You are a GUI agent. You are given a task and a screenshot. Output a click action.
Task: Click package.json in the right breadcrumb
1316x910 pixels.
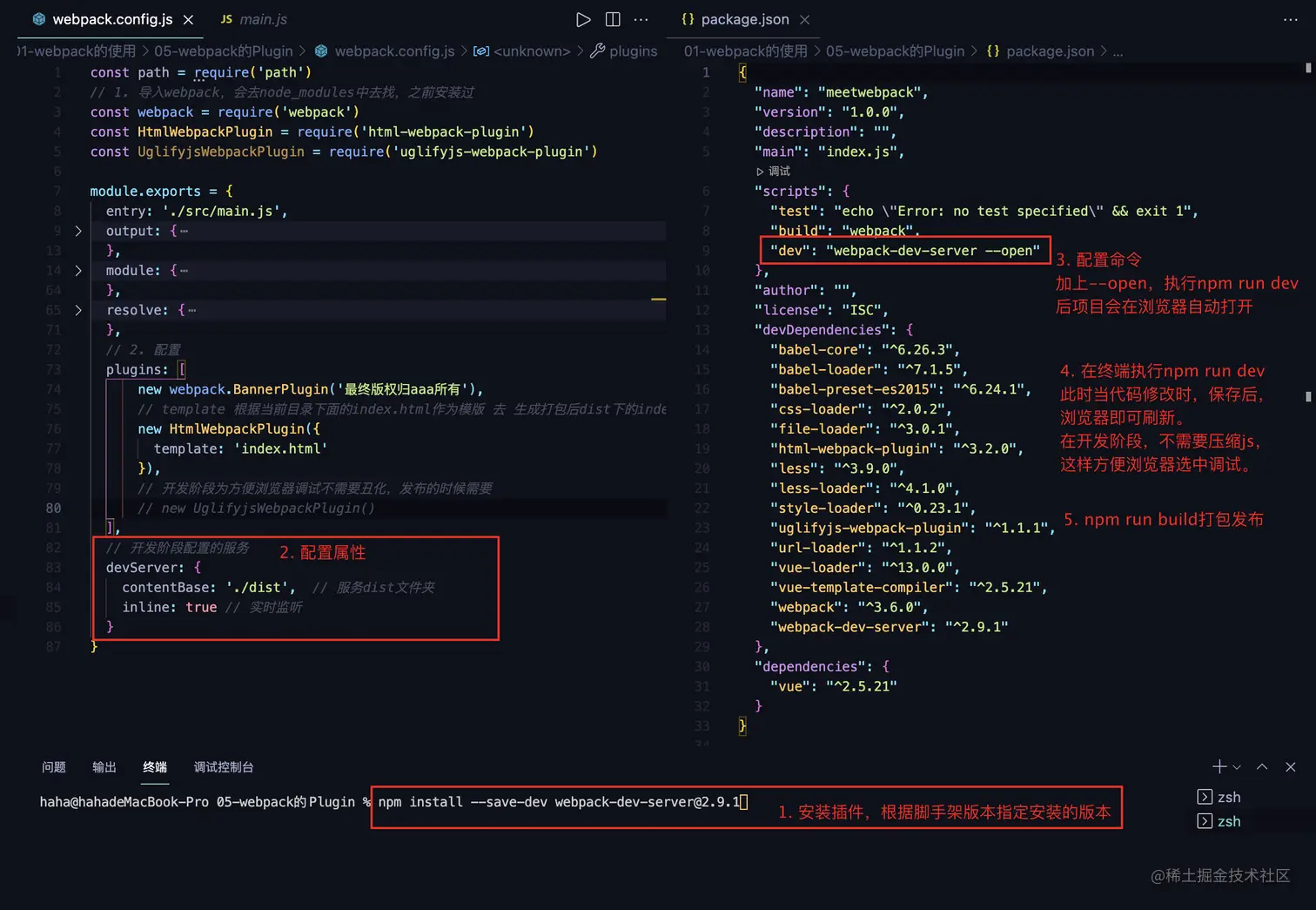tap(1041, 51)
